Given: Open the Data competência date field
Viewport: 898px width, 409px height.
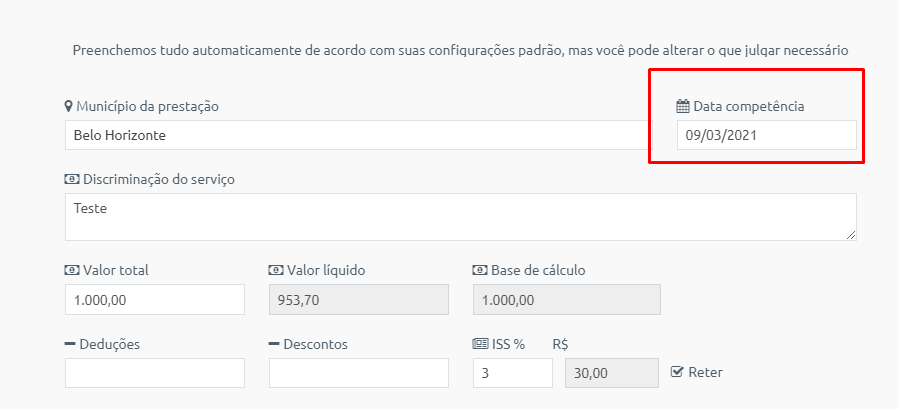Looking at the screenshot, I should pos(767,135).
